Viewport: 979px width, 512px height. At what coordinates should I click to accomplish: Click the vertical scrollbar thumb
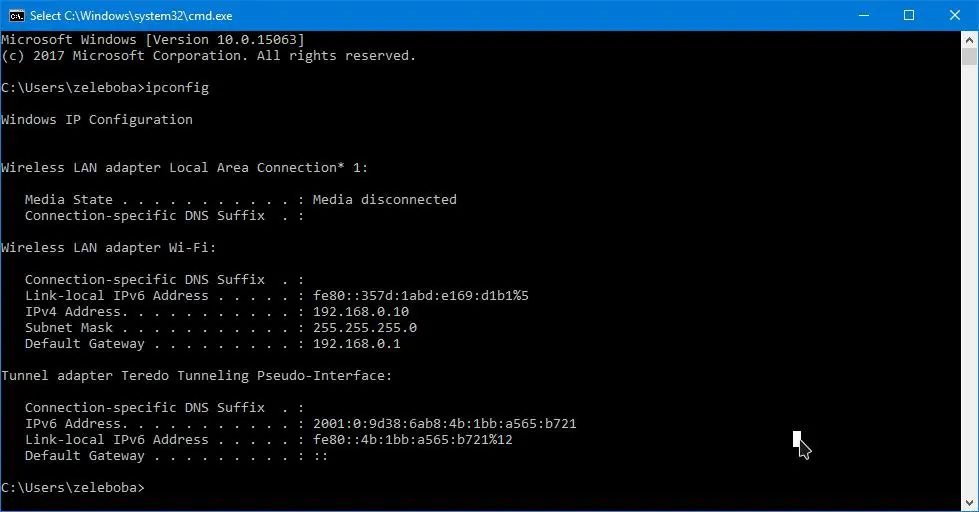click(x=969, y=57)
